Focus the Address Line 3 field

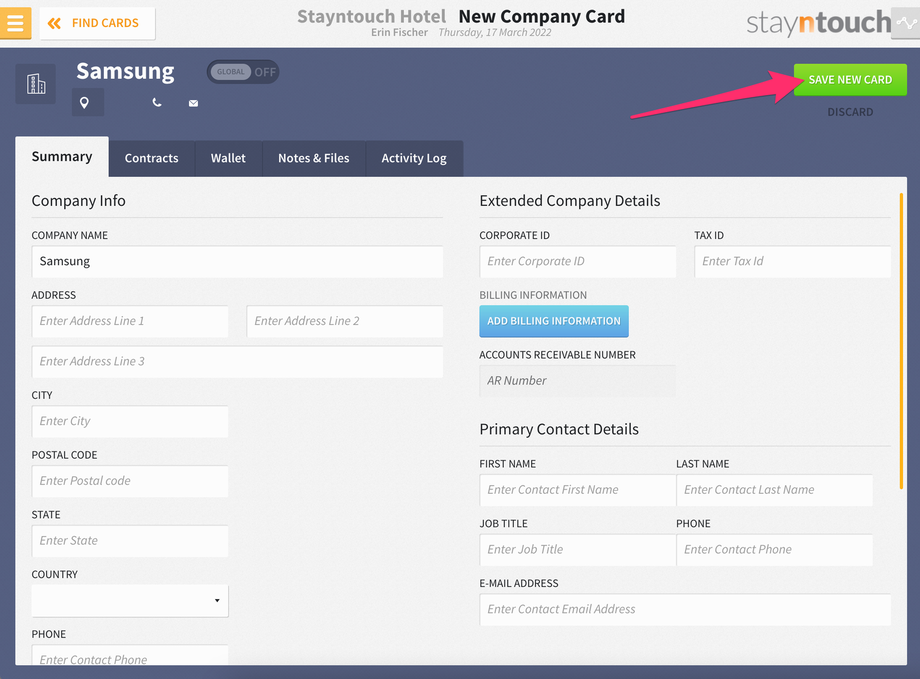(x=237, y=362)
